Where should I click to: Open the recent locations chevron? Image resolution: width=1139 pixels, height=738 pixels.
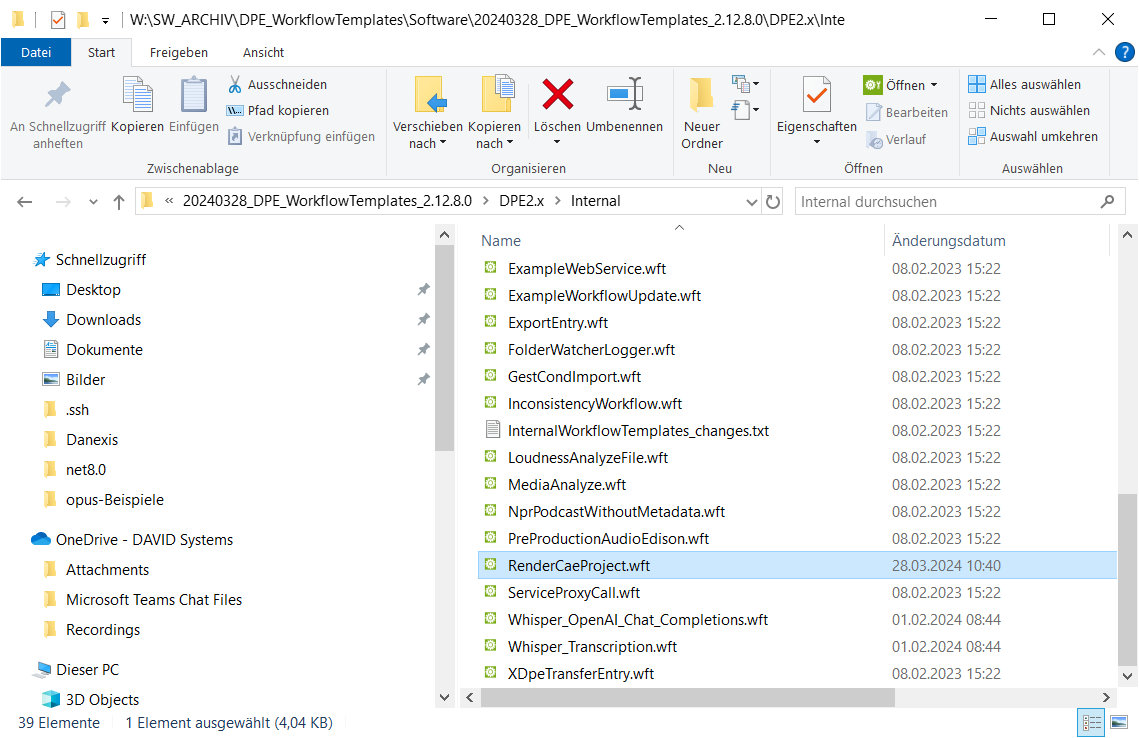coord(94,202)
